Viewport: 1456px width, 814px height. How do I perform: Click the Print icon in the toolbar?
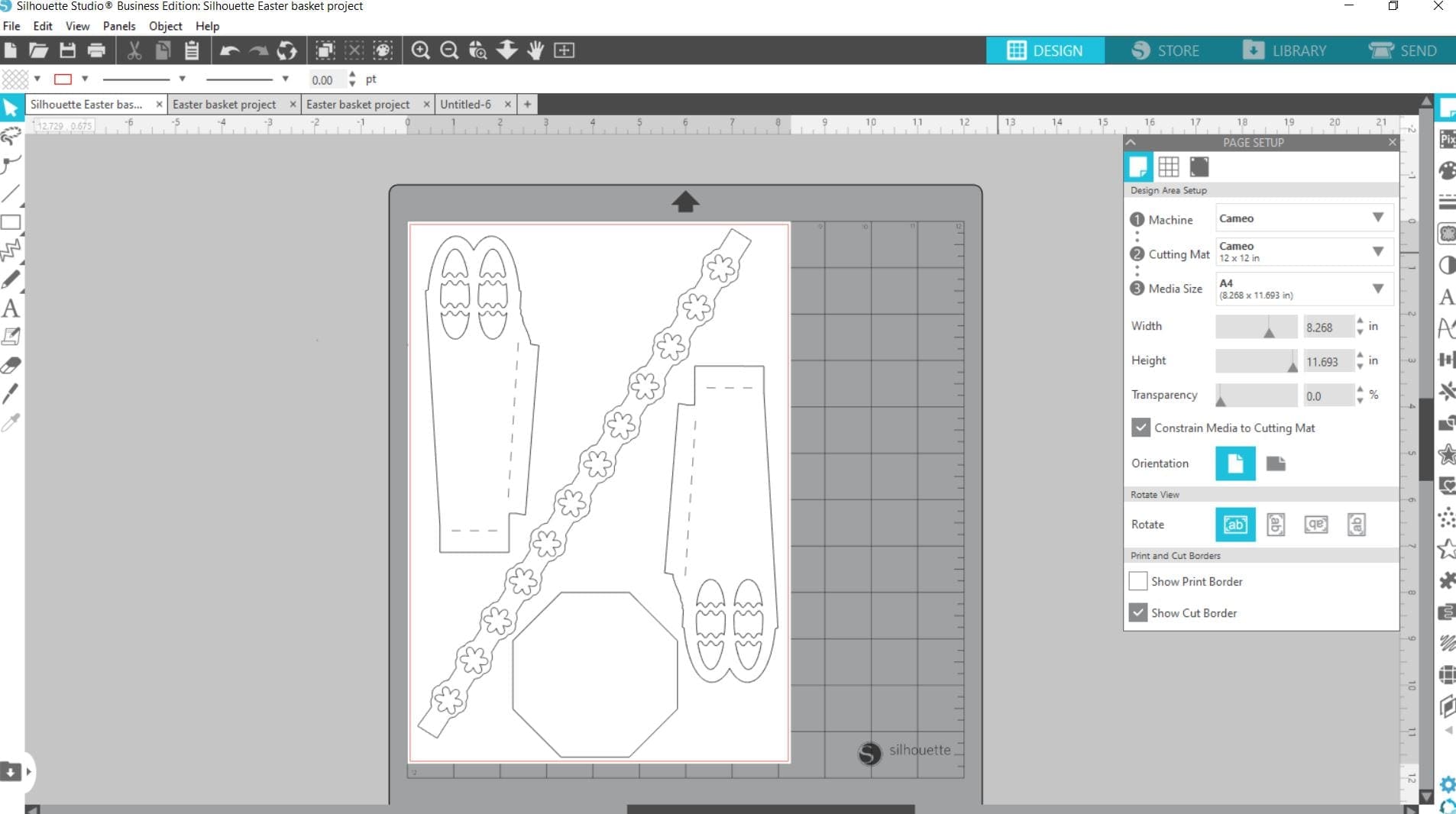pyautogui.click(x=96, y=50)
